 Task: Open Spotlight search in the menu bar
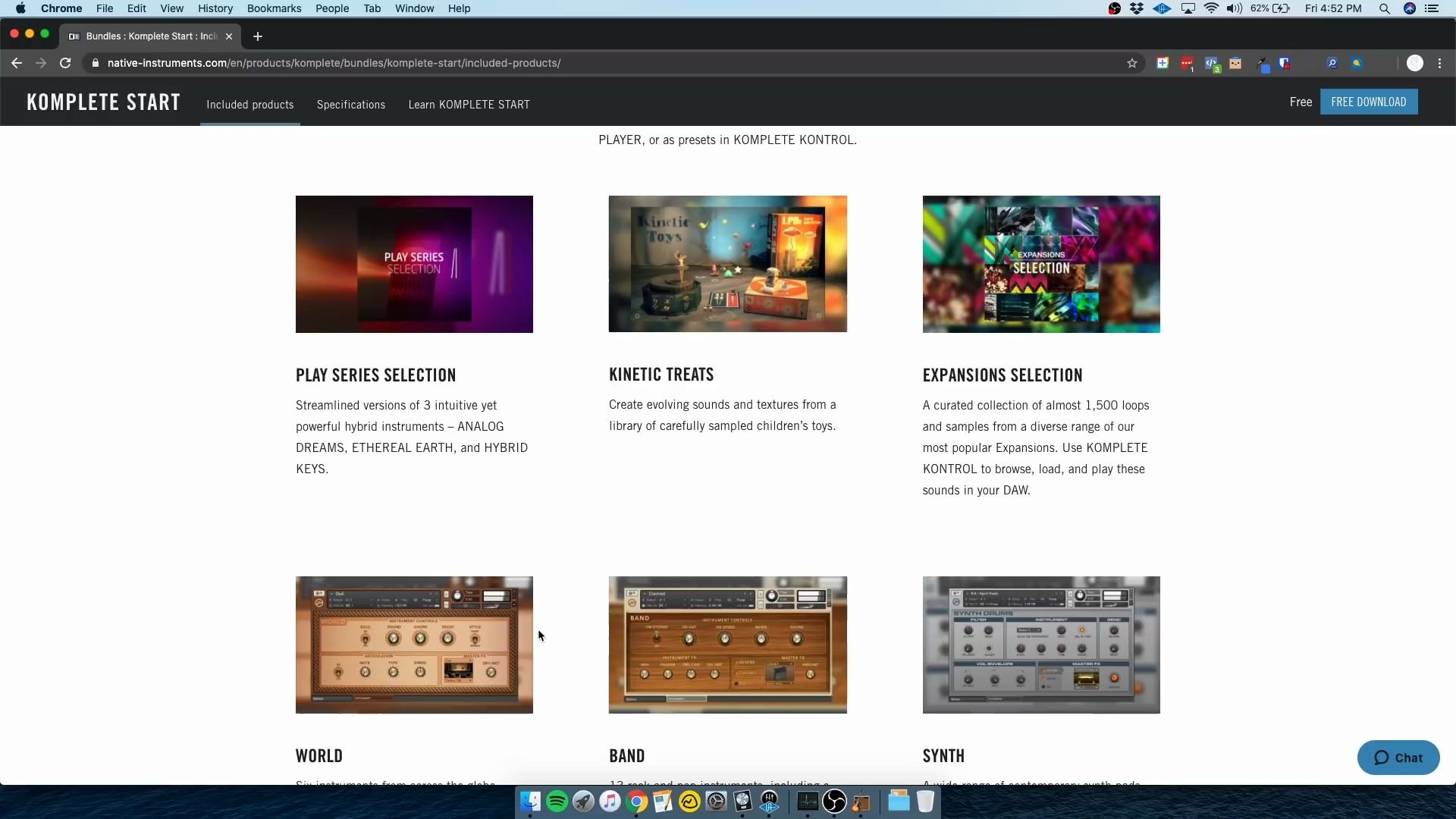(x=1385, y=8)
